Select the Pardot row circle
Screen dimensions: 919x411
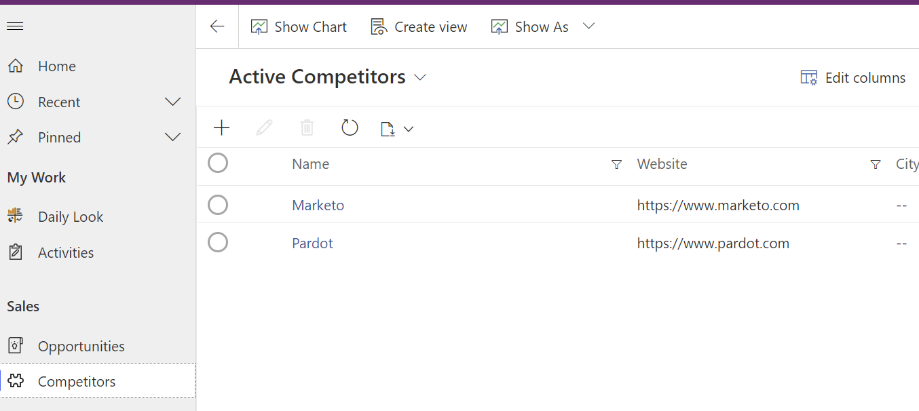pos(218,242)
